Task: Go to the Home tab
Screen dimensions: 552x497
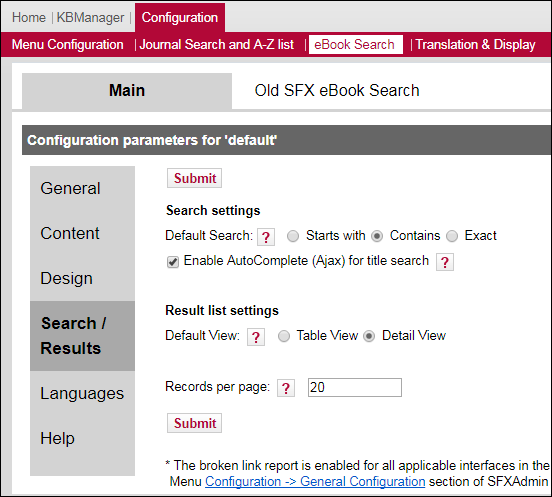Action: click(29, 17)
